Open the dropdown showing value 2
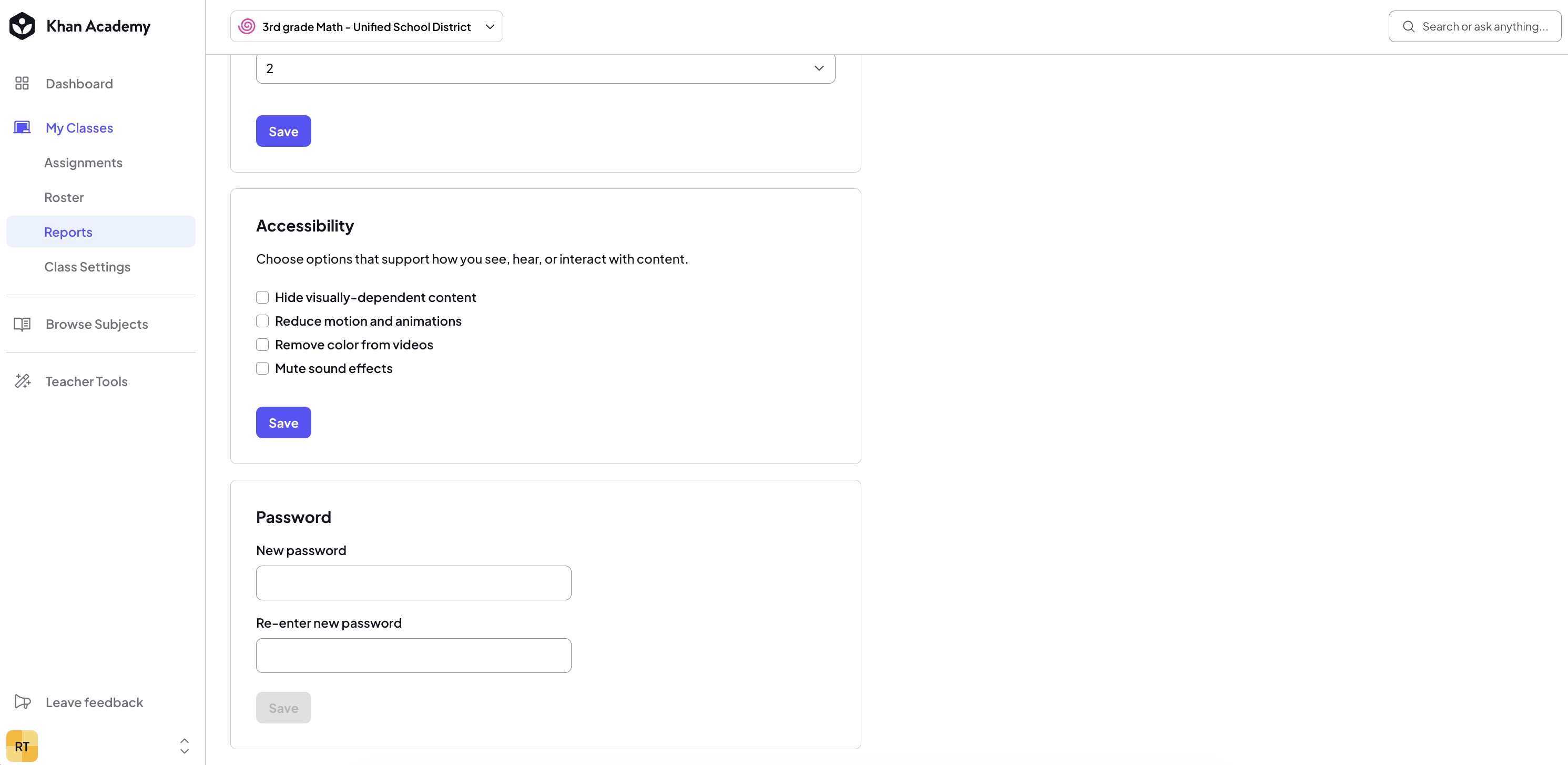Image resolution: width=1568 pixels, height=765 pixels. pyautogui.click(x=545, y=68)
